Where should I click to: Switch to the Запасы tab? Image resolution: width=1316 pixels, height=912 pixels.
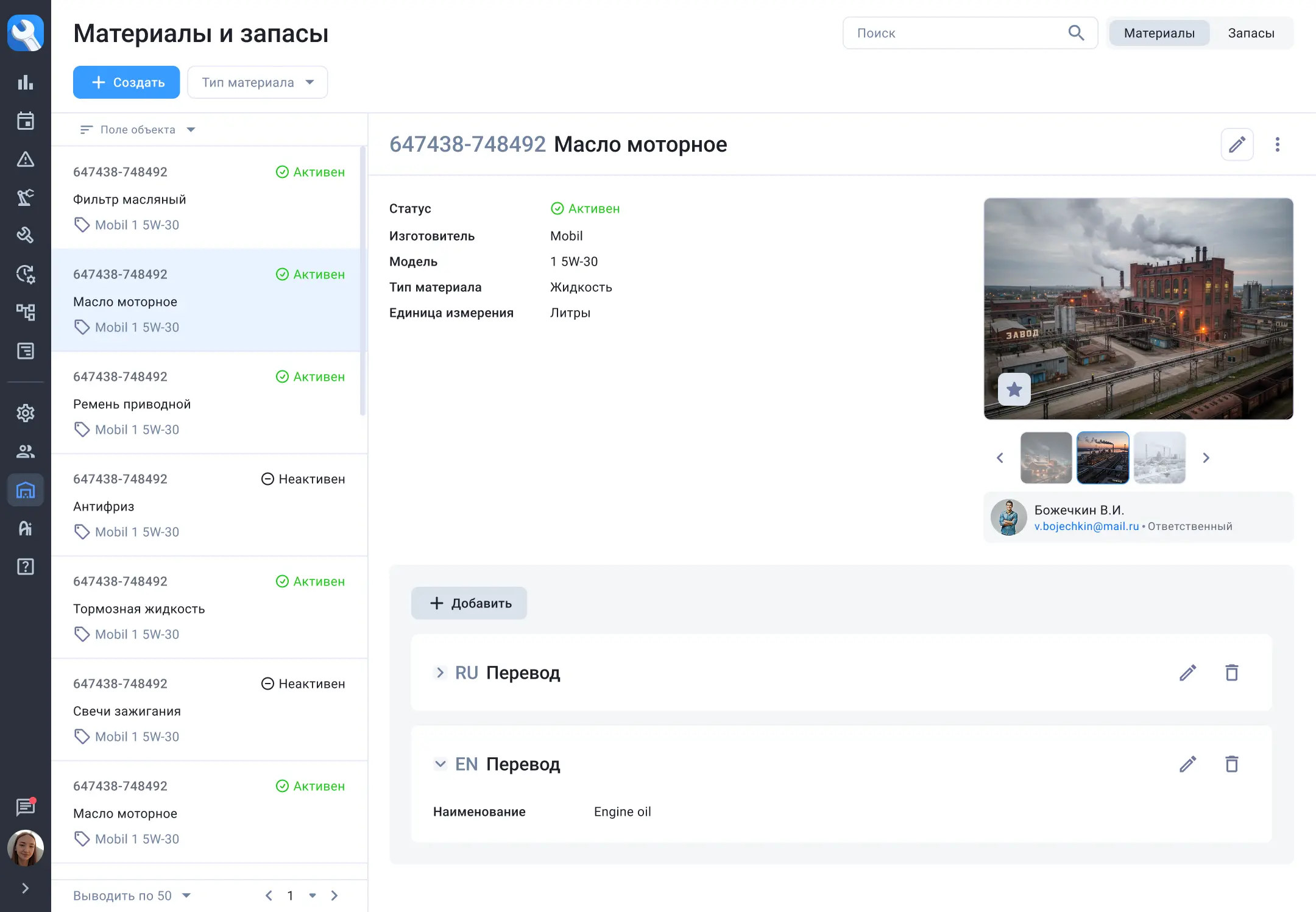point(1250,34)
